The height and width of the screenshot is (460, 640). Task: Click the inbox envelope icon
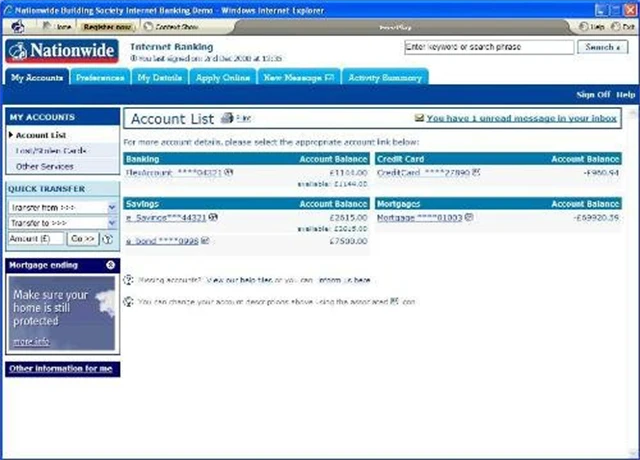419,118
